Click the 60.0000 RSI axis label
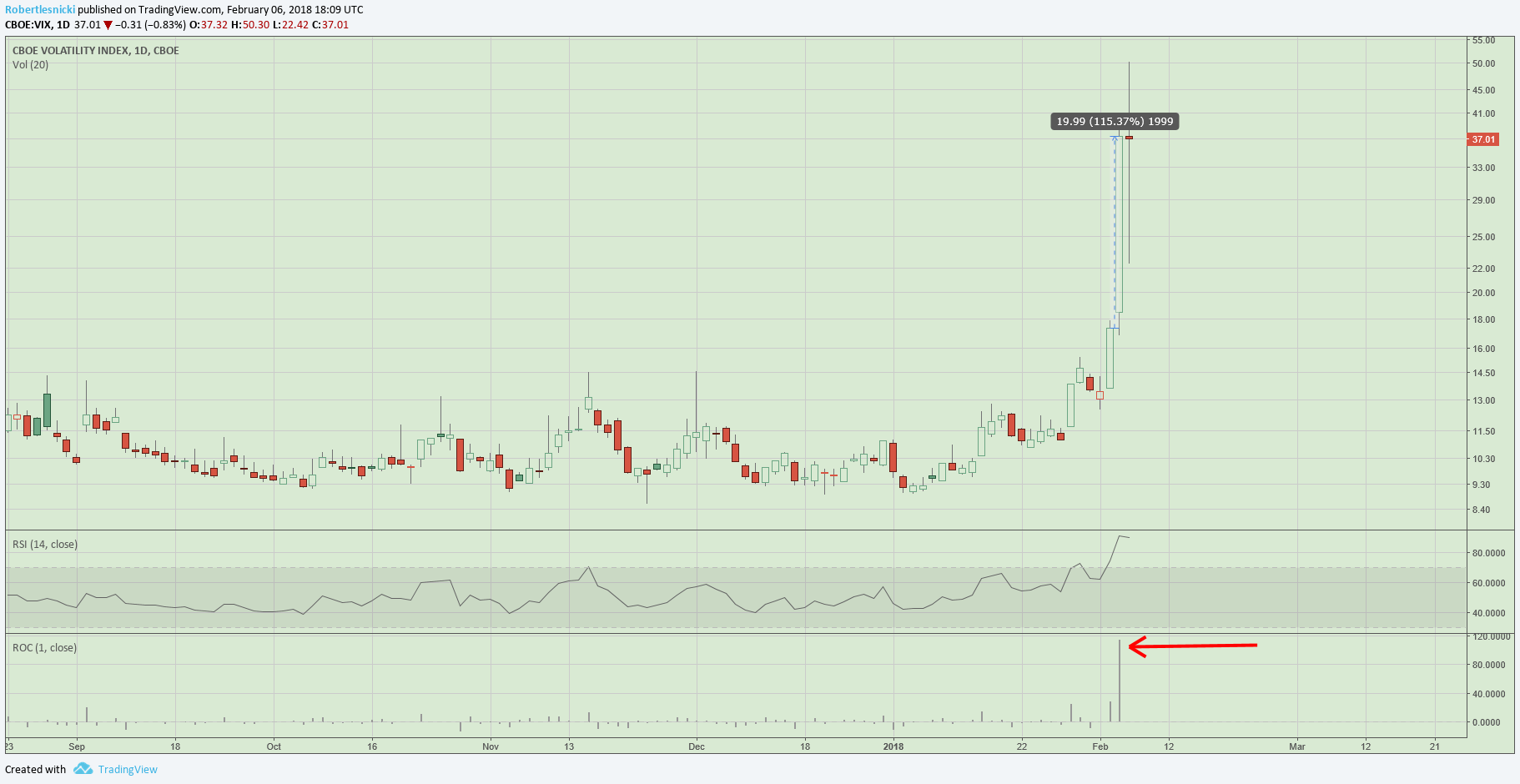 pos(1488,583)
